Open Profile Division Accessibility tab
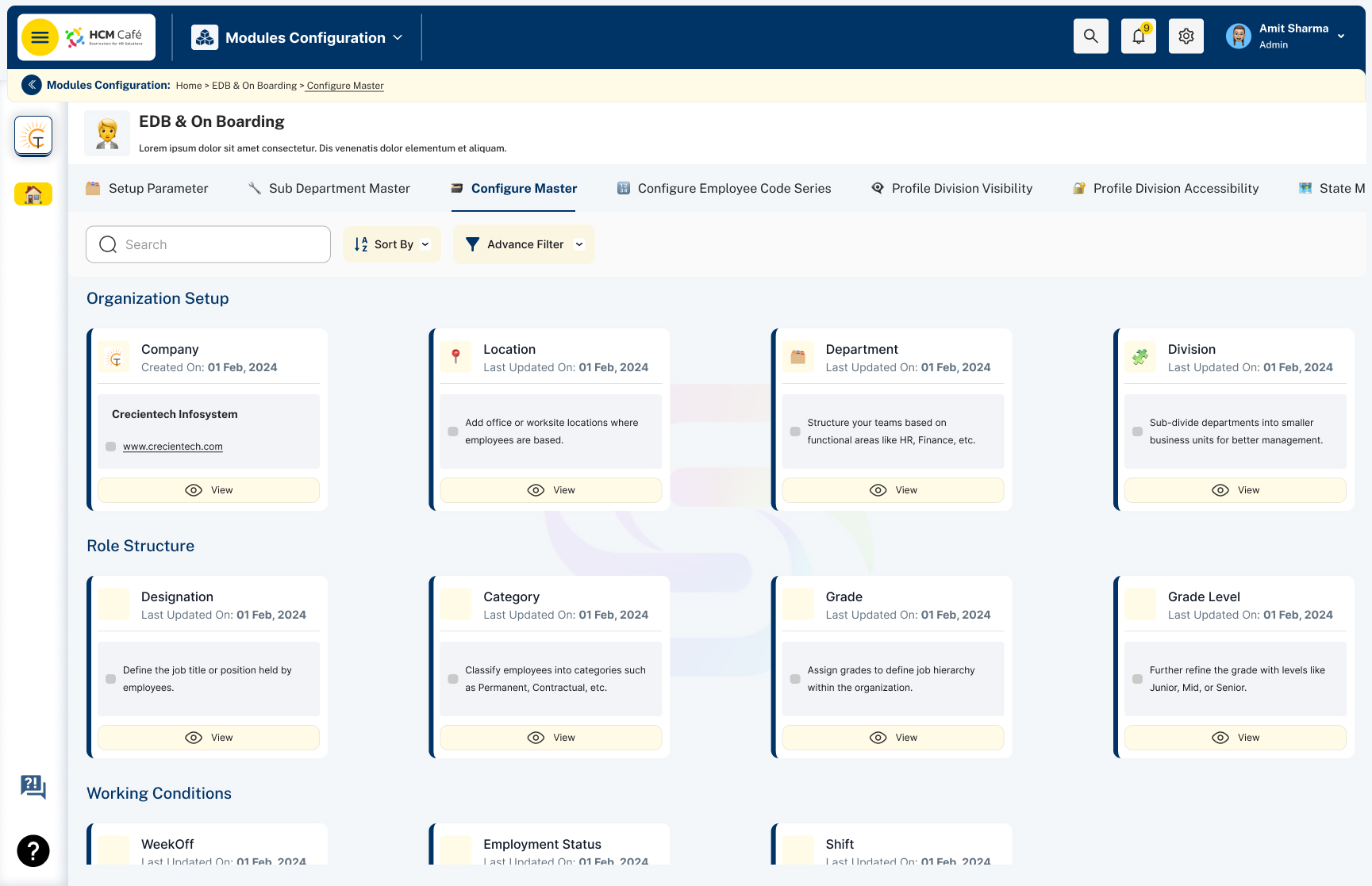The height and width of the screenshot is (886, 1372). 1166,188
